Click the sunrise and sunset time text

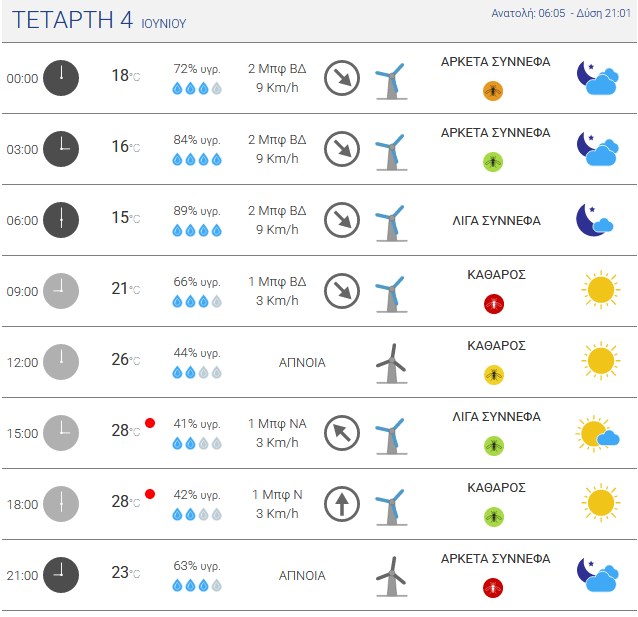tap(561, 13)
